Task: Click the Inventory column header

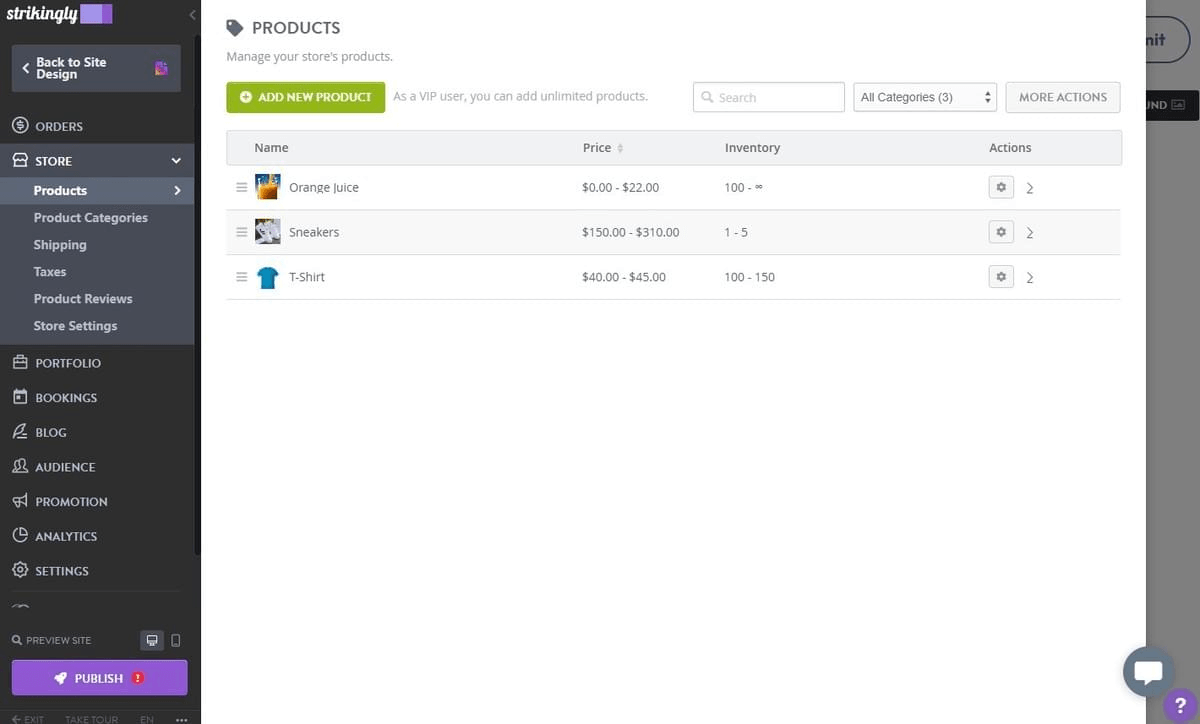Action: tap(752, 147)
